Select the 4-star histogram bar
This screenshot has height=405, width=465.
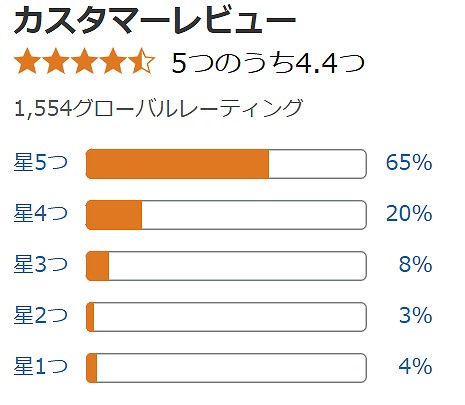[x=226, y=215]
